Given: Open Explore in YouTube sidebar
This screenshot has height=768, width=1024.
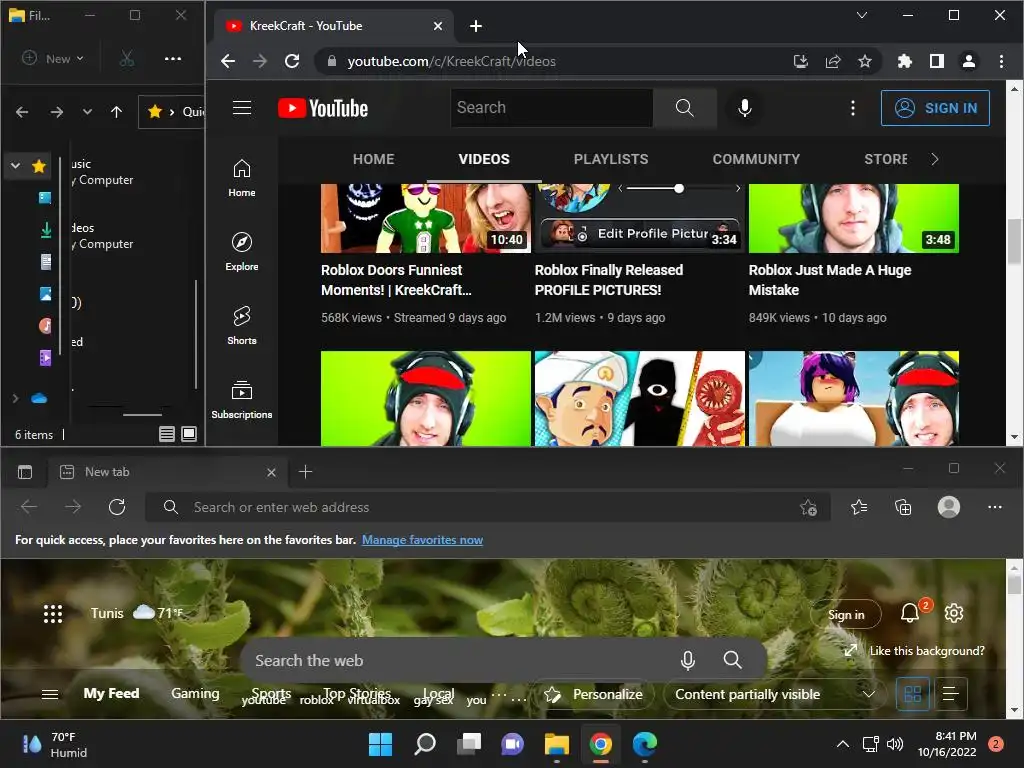Looking at the screenshot, I should [x=242, y=252].
